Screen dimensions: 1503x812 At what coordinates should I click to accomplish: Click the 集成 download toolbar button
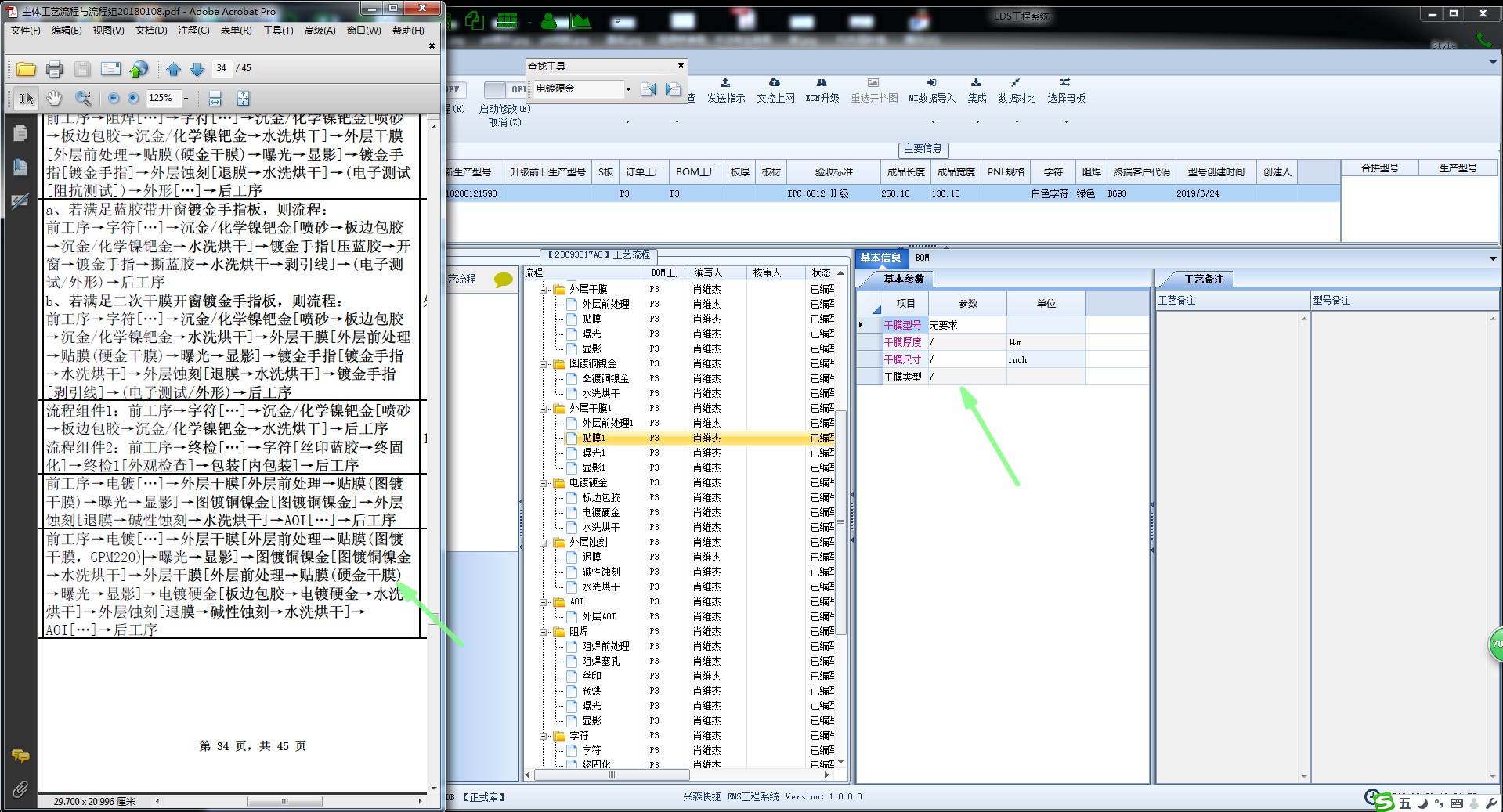(x=977, y=91)
